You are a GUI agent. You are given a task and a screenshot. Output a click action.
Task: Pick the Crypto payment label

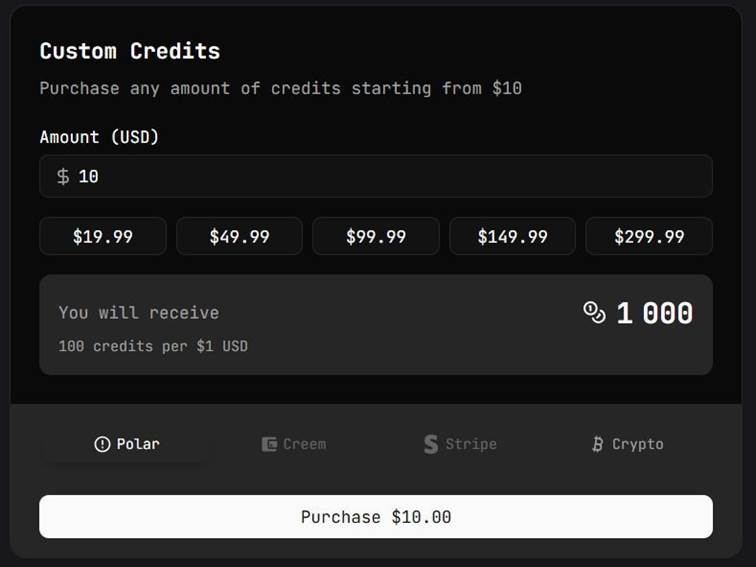(637, 444)
